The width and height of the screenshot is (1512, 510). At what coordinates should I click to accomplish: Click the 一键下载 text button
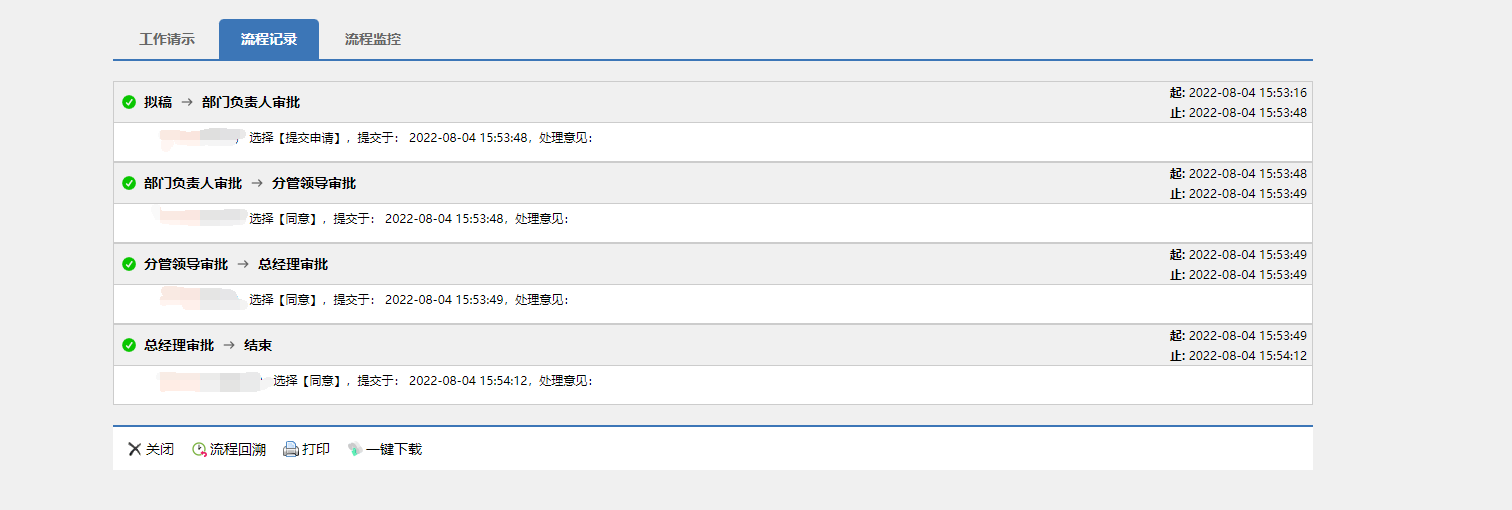coord(394,450)
